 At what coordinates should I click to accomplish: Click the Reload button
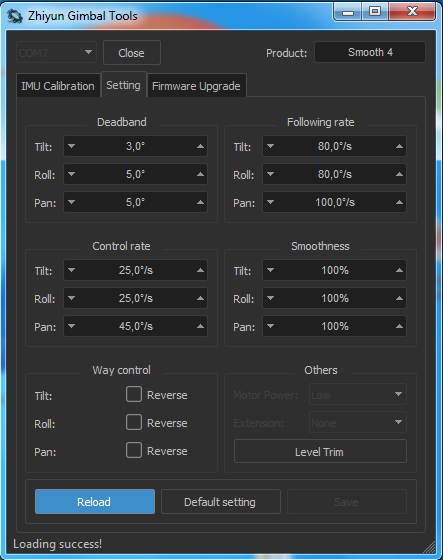pos(95,502)
